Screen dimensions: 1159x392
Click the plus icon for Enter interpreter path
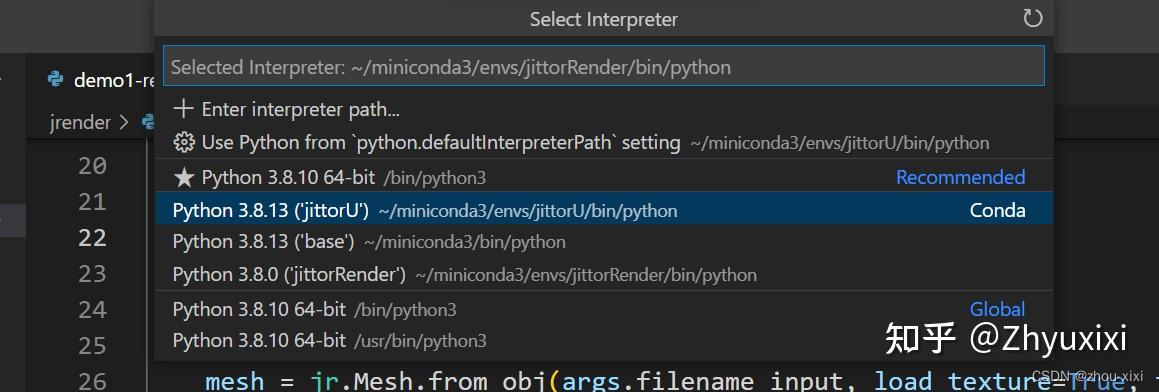(x=183, y=109)
